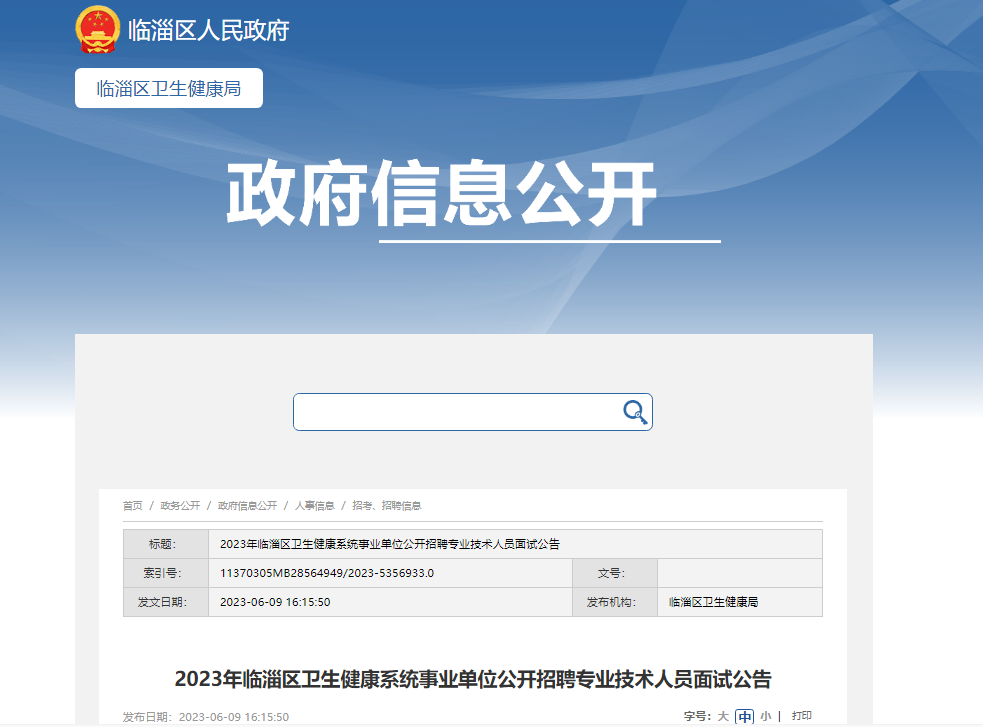
Task: Set font size to medium (中)
Action: (744, 716)
